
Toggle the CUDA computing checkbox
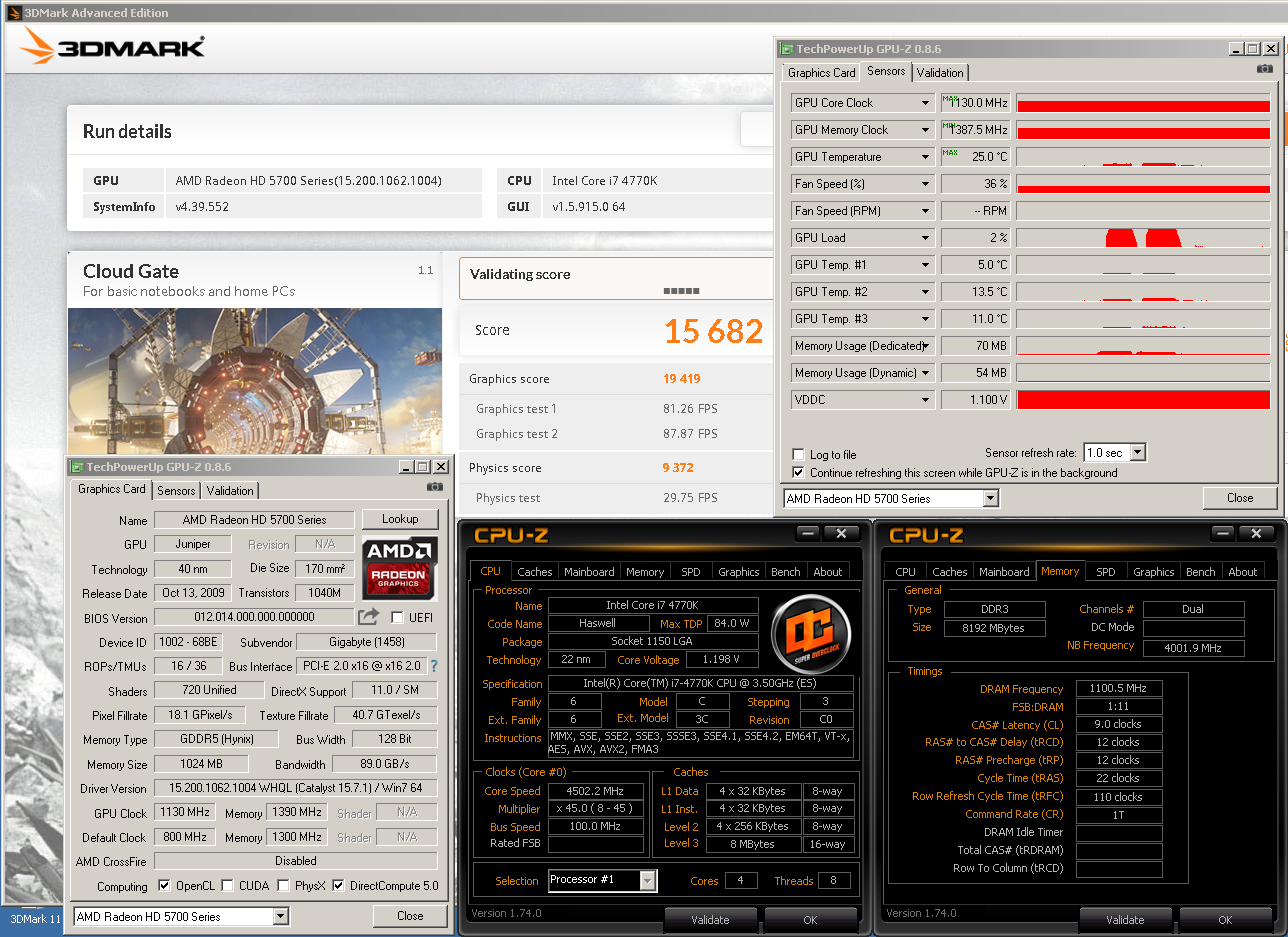click(227, 886)
